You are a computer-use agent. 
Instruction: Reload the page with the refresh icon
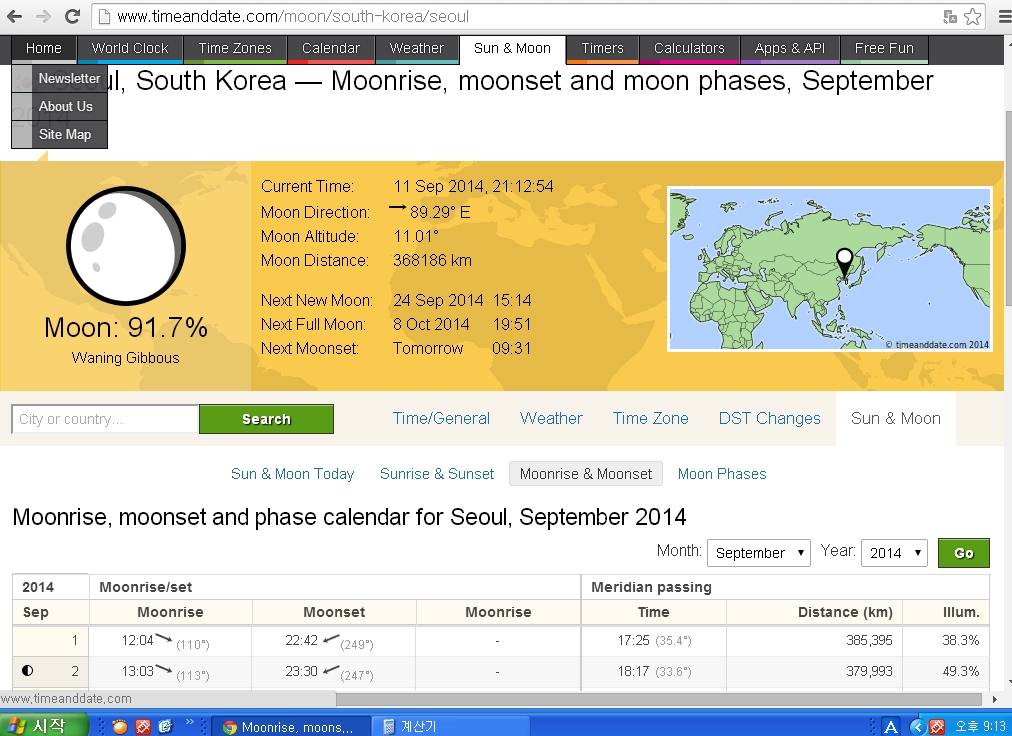pos(72,17)
